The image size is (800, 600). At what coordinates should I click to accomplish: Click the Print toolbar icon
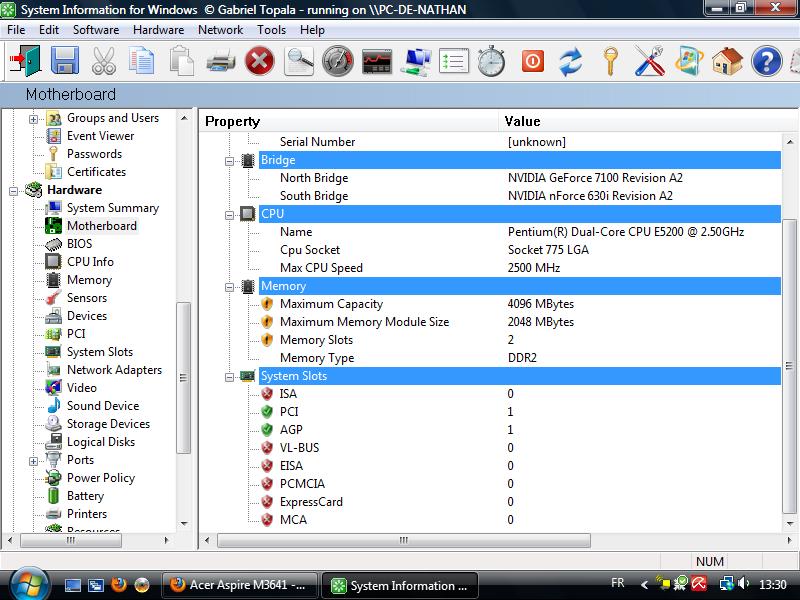221,62
